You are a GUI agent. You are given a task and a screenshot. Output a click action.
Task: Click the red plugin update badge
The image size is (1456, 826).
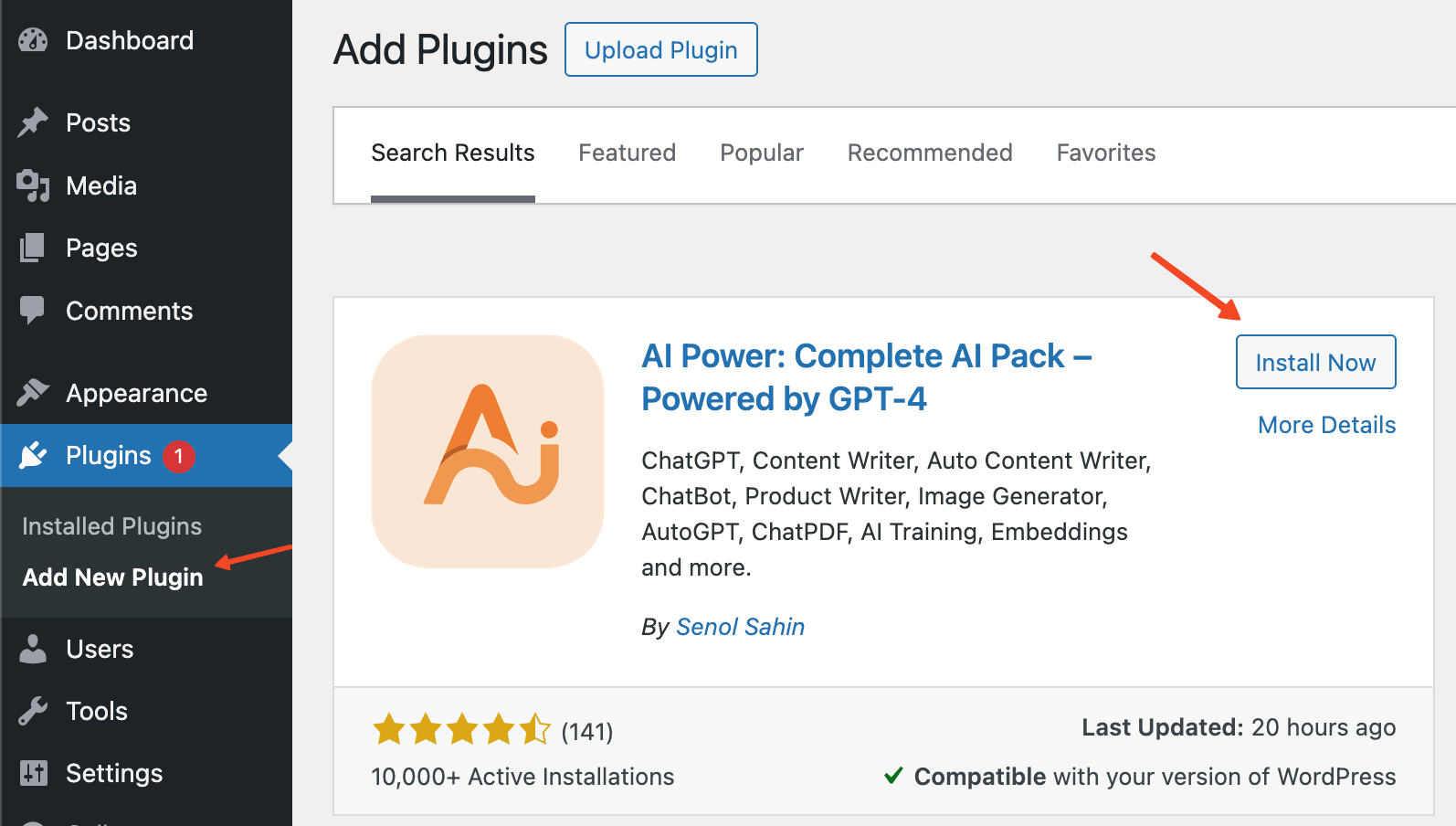tap(179, 456)
